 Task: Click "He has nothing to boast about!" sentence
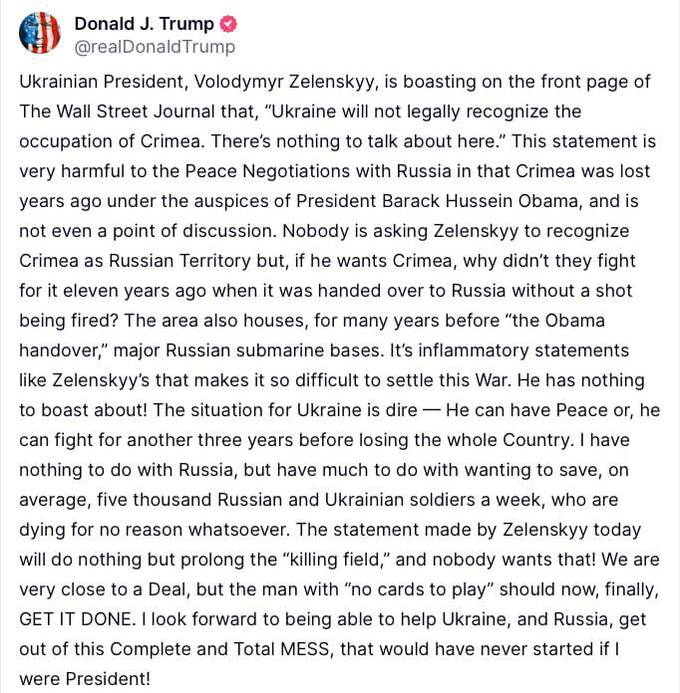[332, 395]
